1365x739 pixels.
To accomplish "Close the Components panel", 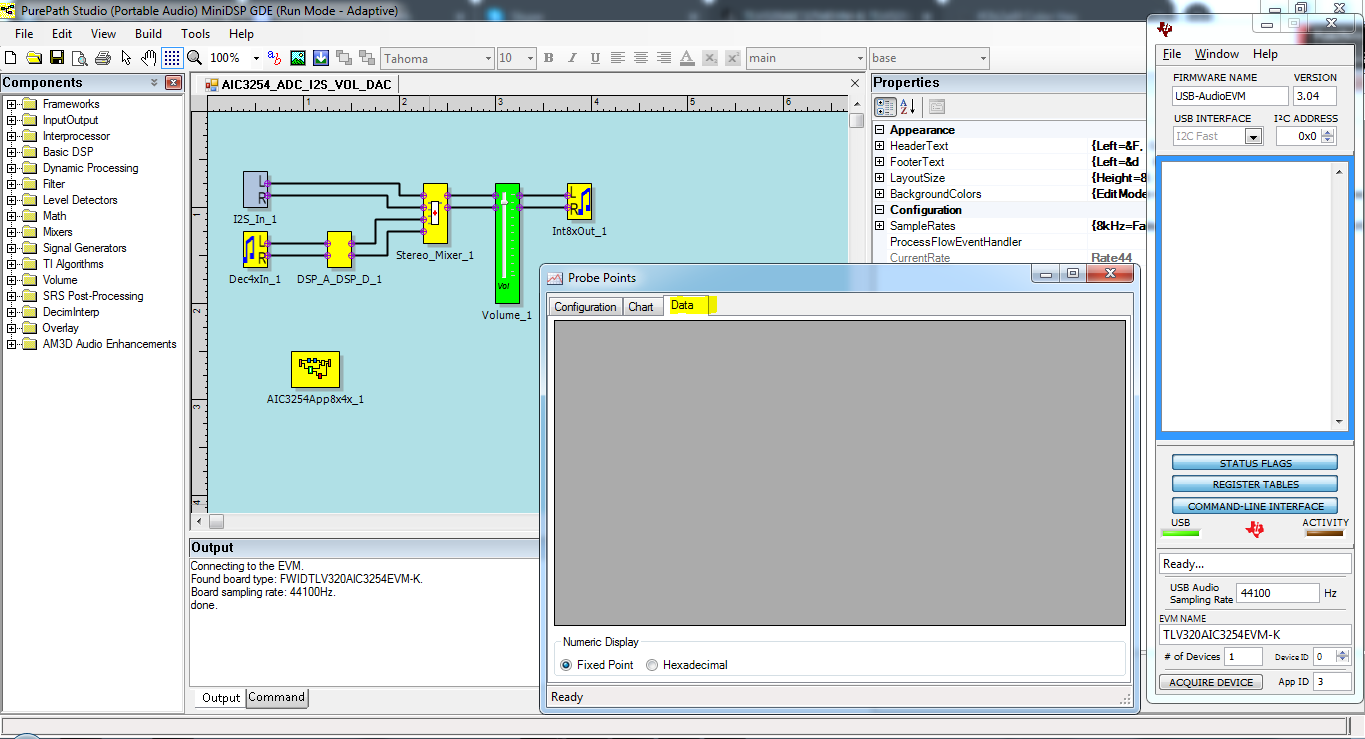I will (173, 83).
